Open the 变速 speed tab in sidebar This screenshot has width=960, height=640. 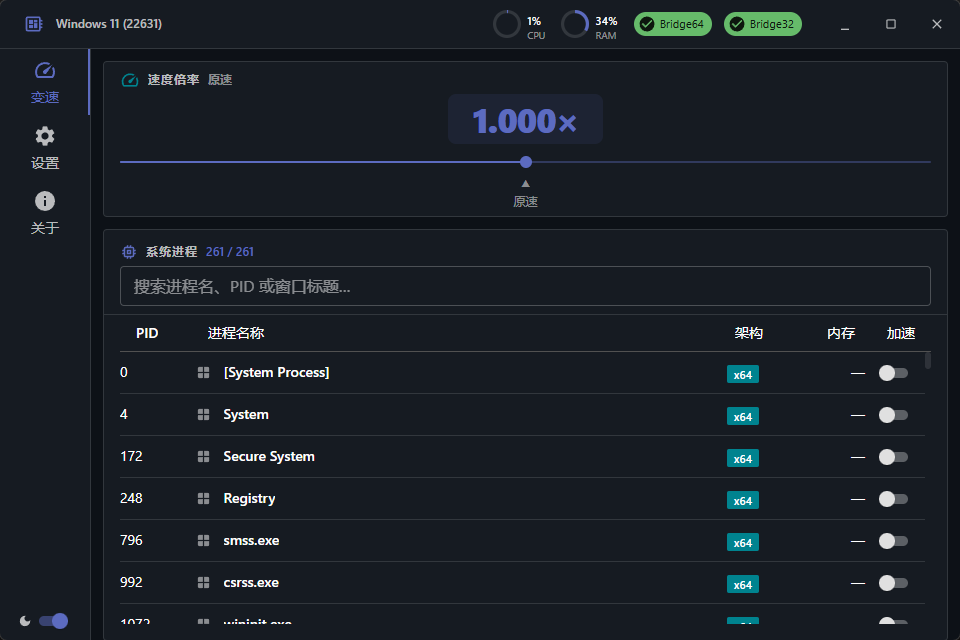45,82
